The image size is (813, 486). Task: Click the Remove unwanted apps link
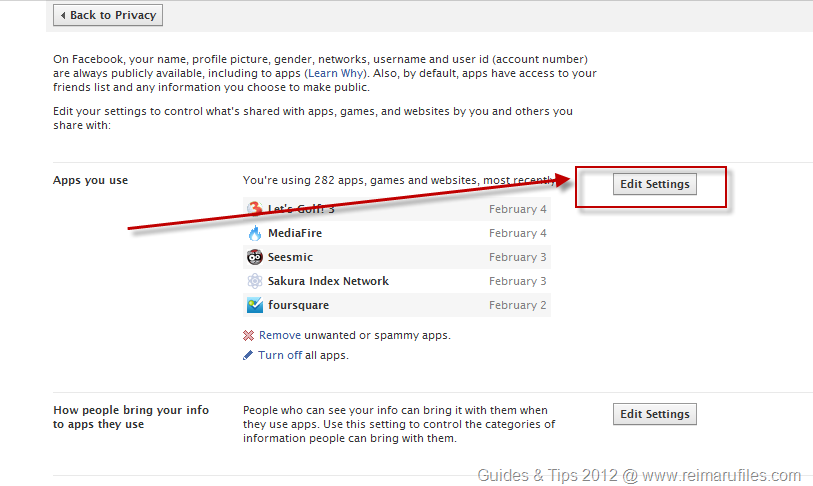pyautogui.click(x=279, y=336)
